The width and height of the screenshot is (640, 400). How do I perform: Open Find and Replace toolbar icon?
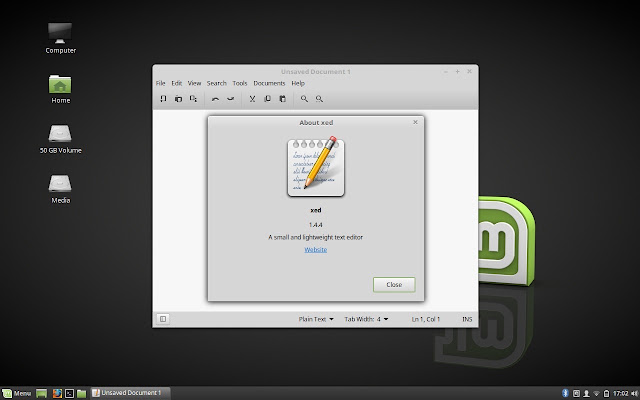coord(319,99)
